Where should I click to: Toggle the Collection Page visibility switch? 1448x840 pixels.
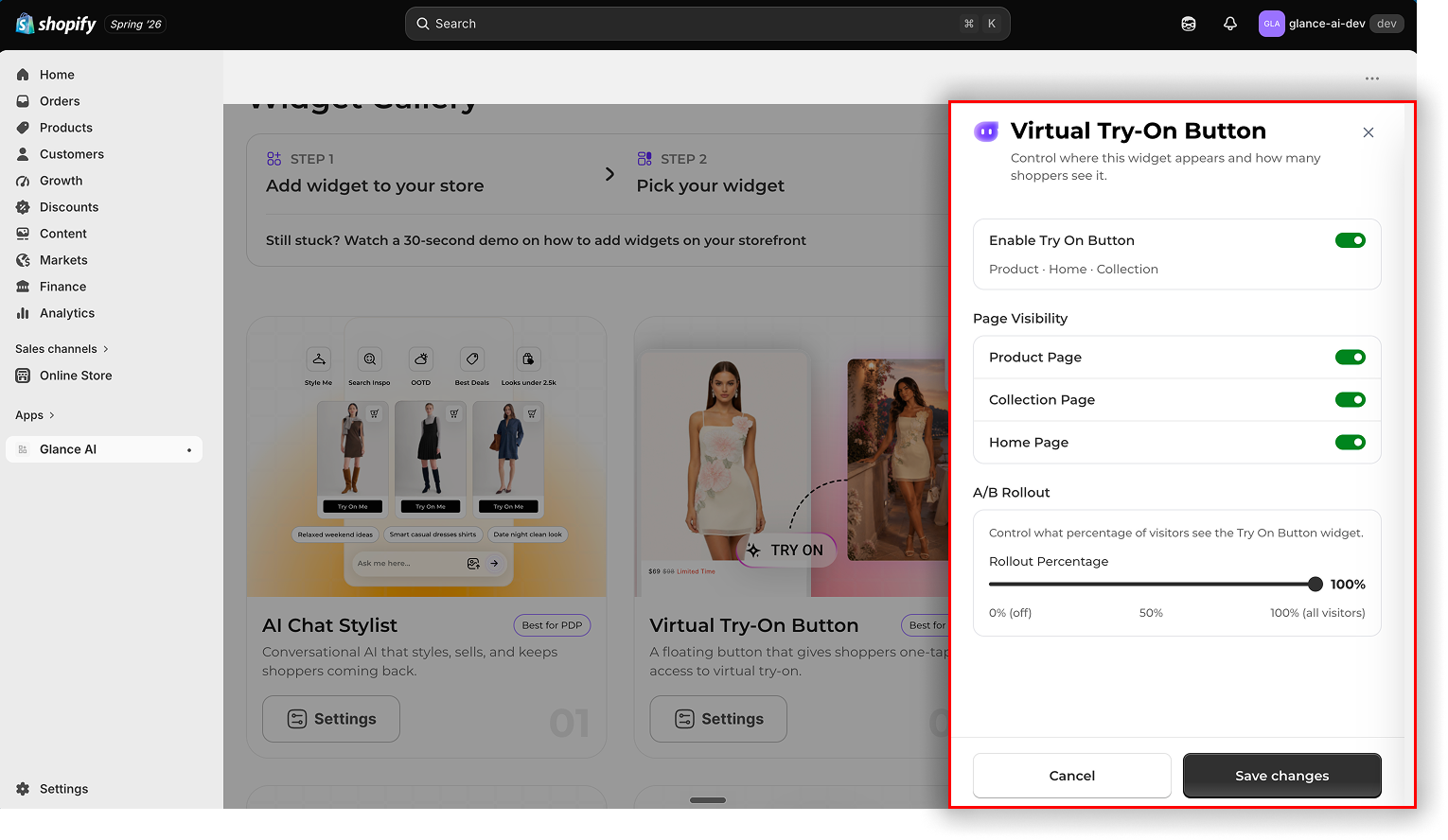tap(1351, 400)
